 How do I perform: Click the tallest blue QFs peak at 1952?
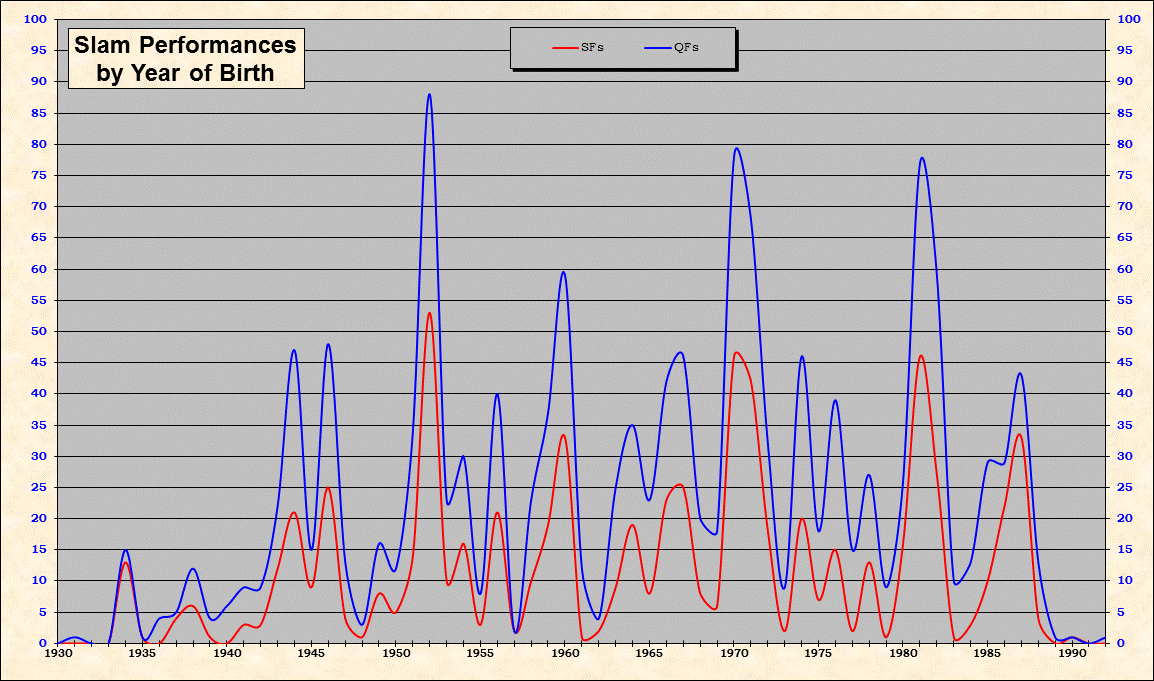pos(429,95)
